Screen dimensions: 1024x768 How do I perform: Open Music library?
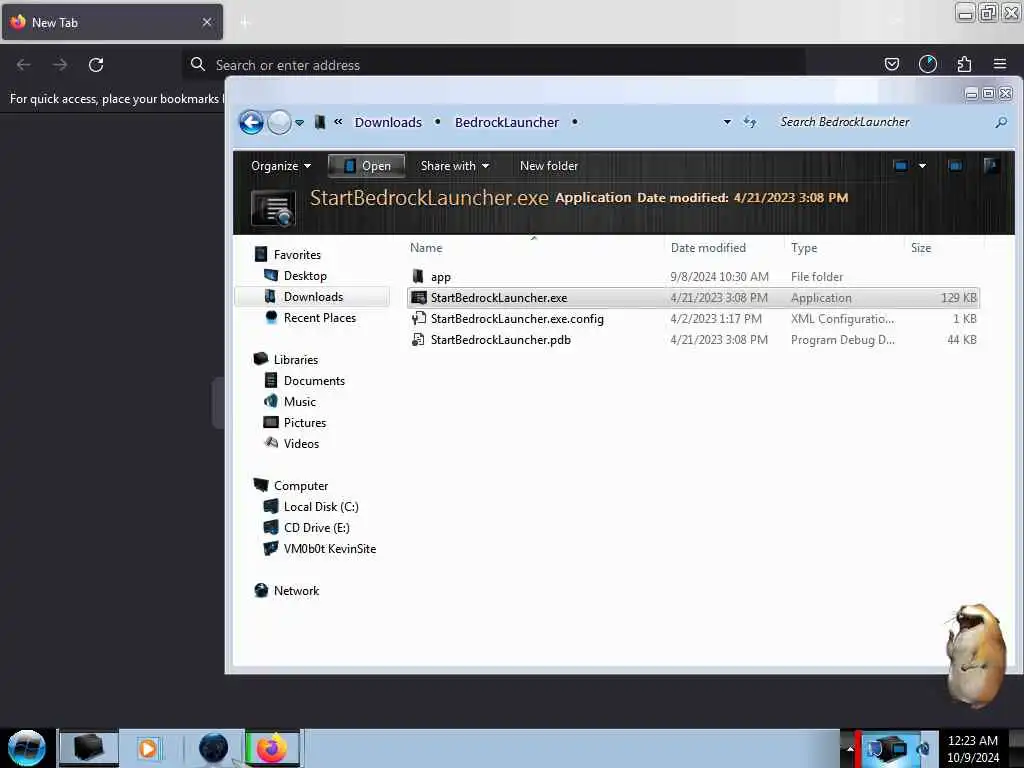tap(300, 402)
